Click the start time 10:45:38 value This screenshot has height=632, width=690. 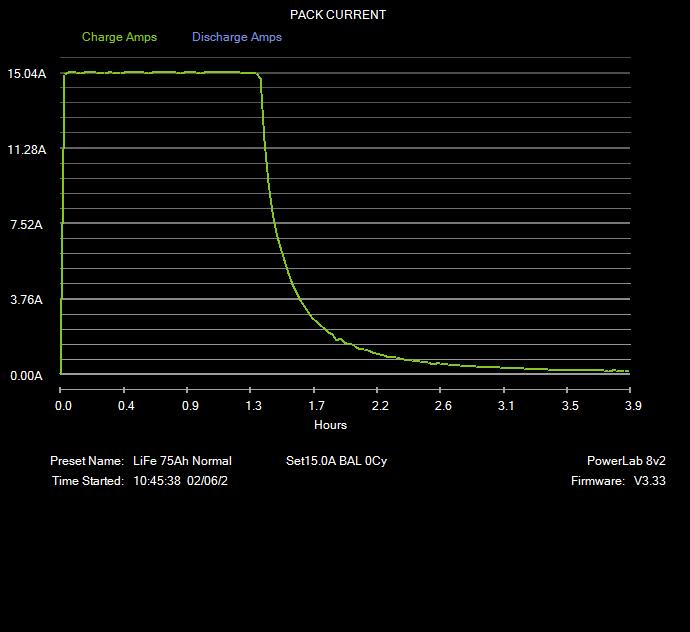(x=156, y=481)
